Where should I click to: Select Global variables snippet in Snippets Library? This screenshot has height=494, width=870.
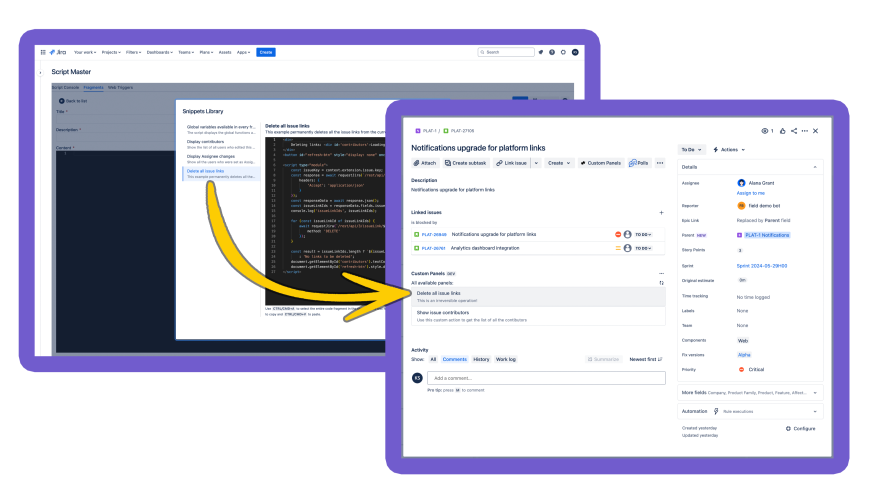(221, 130)
